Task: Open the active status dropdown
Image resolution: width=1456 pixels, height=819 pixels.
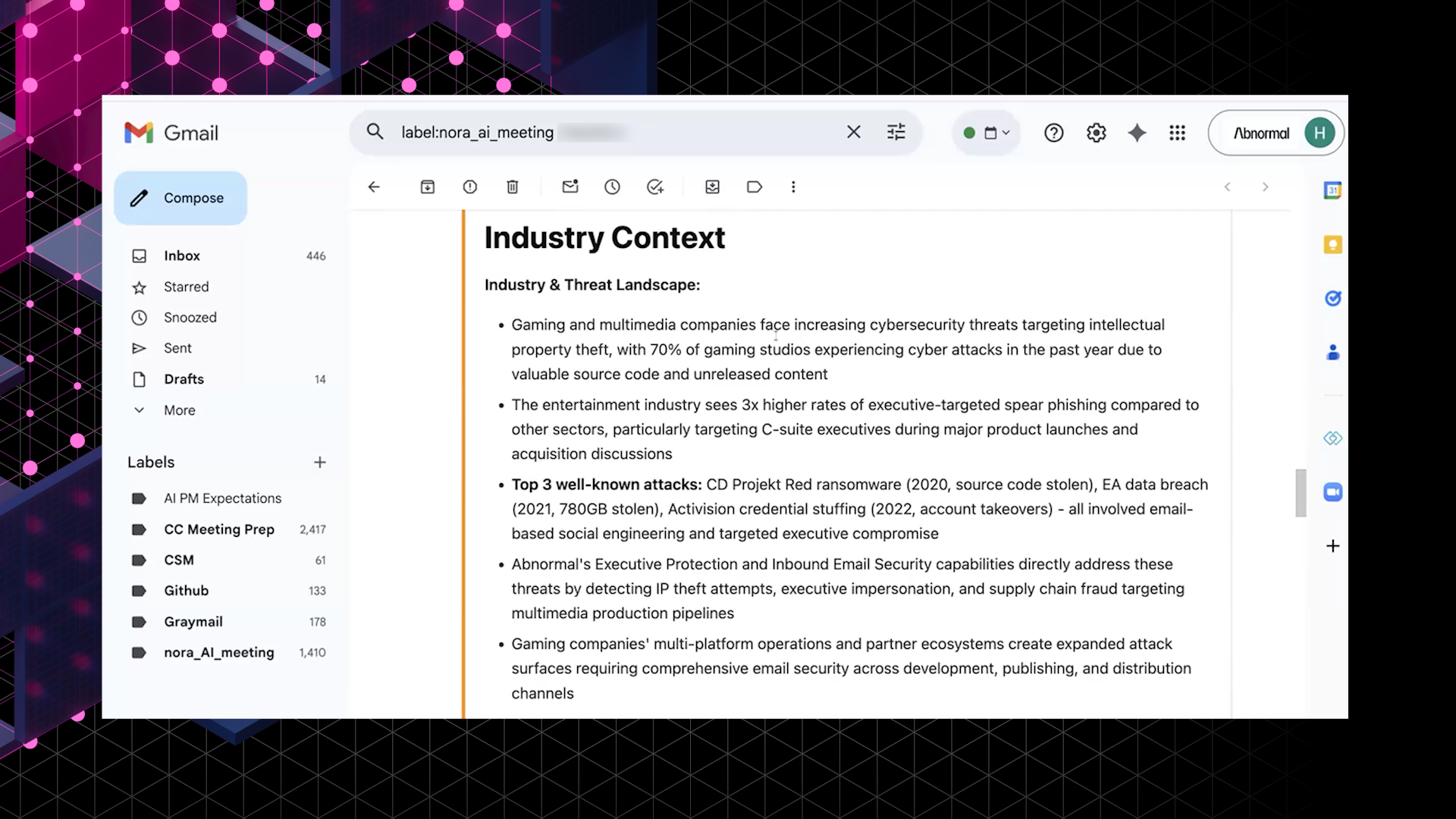Action: click(x=986, y=133)
